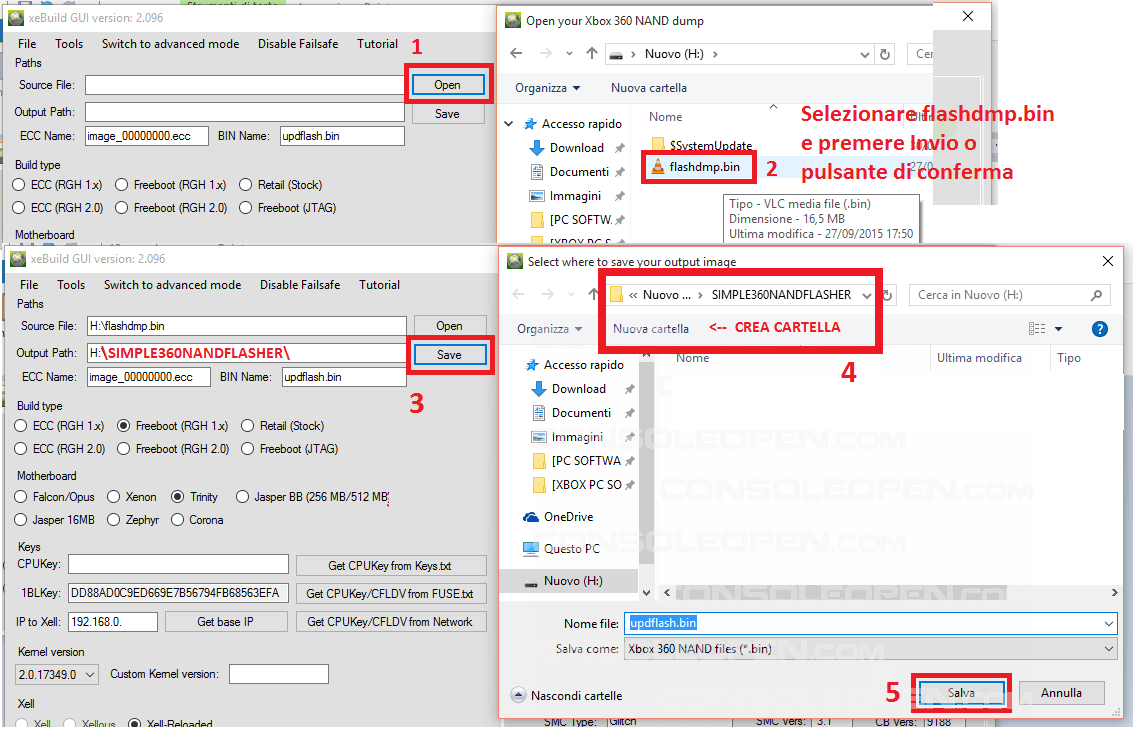1133x729 pixels.
Task: Open the Kernel version dropdown
Action: click(58, 675)
